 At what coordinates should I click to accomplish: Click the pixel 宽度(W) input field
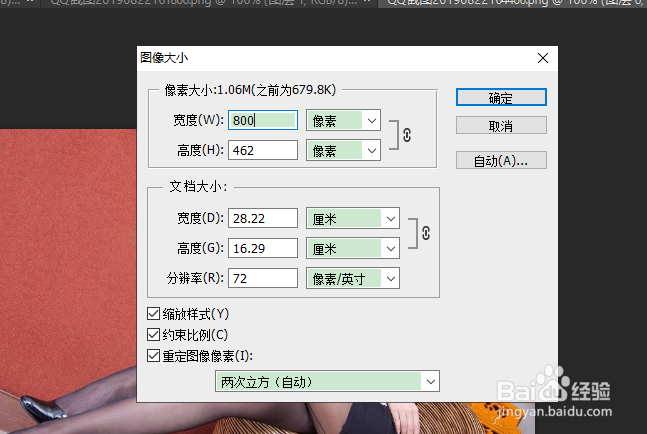coord(263,120)
